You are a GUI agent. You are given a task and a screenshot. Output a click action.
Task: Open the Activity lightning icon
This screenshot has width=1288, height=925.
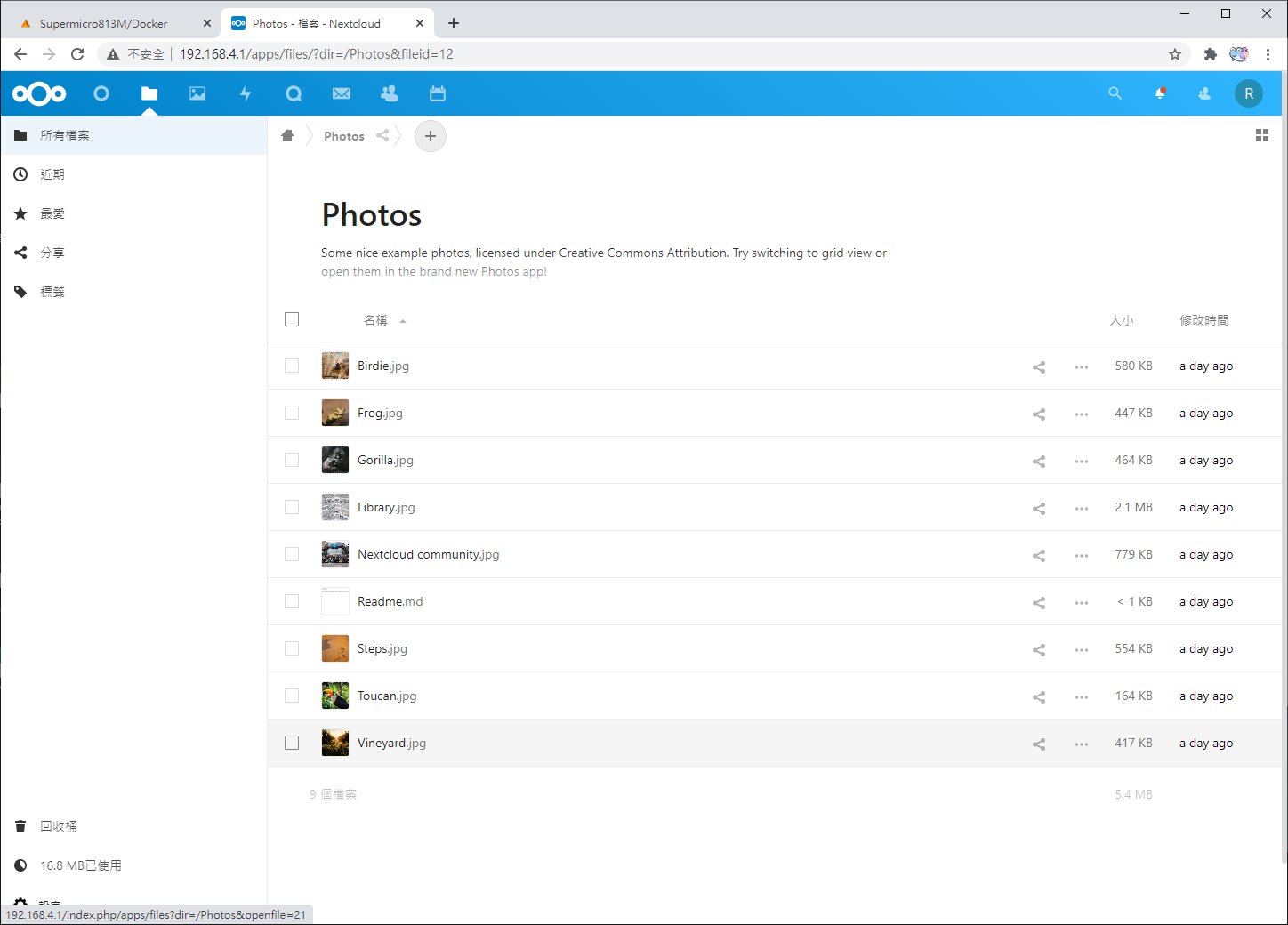pos(246,93)
